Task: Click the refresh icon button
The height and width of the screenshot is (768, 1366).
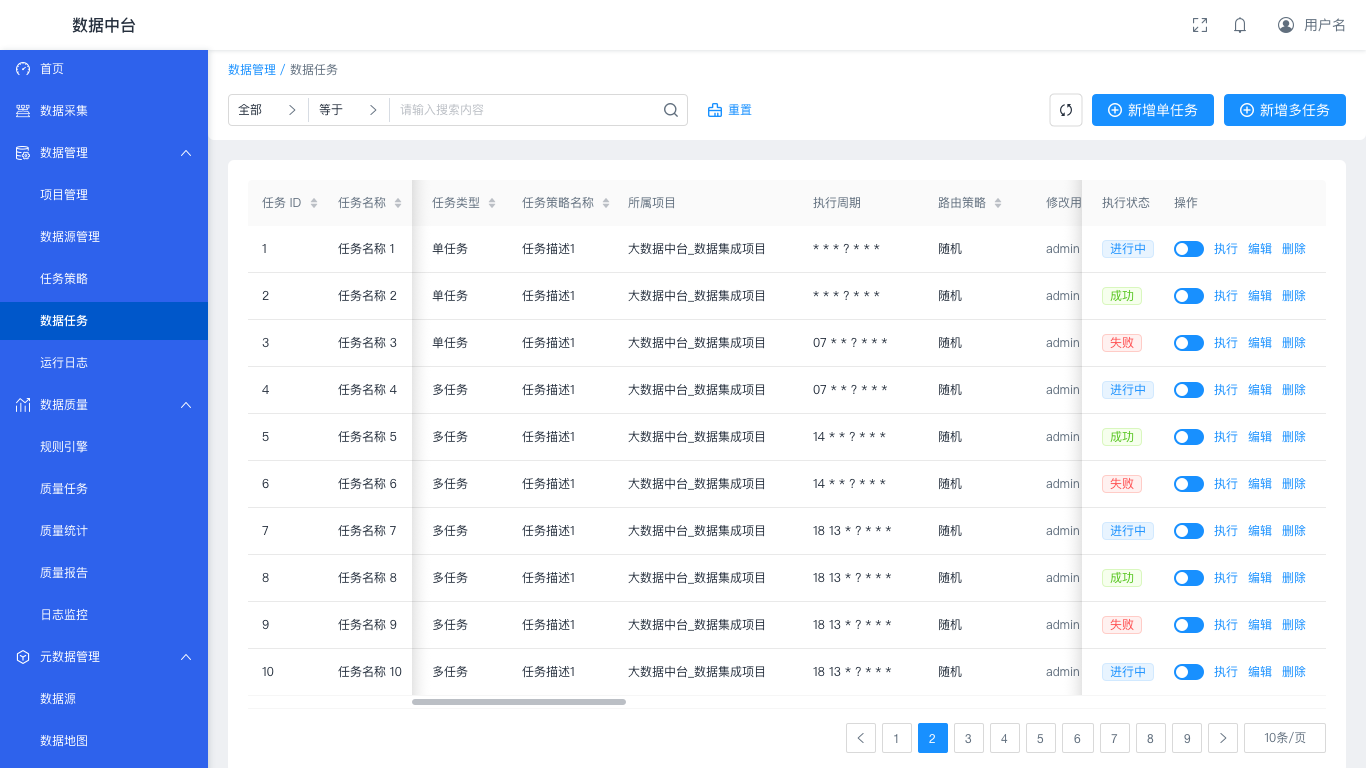Action: click(x=1066, y=110)
